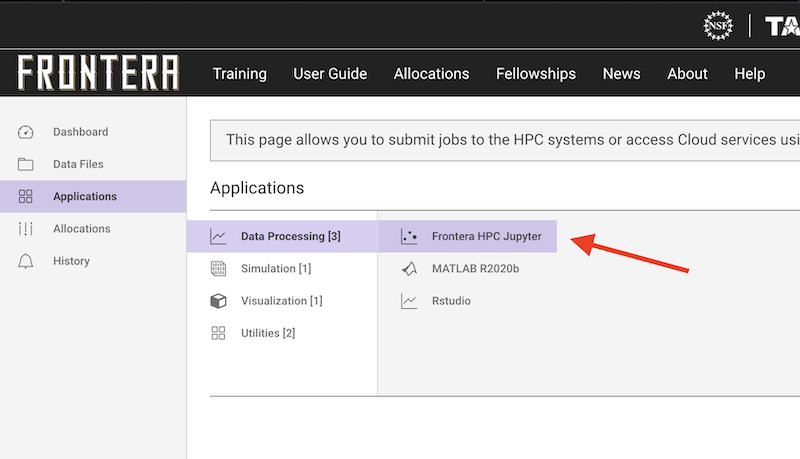Select Applications in the sidebar
This screenshot has width=800, height=459.
(x=93, y=196)
